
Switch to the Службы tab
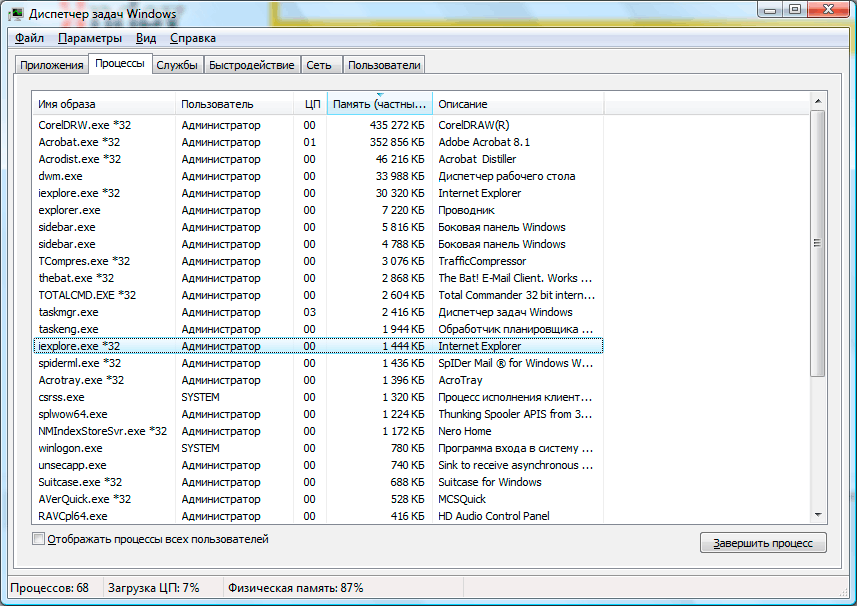177,65
